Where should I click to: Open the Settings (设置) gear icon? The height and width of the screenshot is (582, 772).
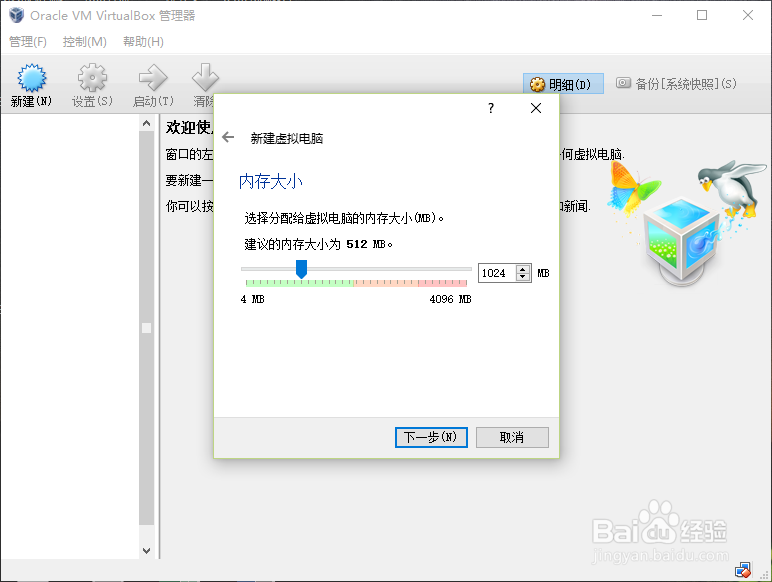point(92,78)
